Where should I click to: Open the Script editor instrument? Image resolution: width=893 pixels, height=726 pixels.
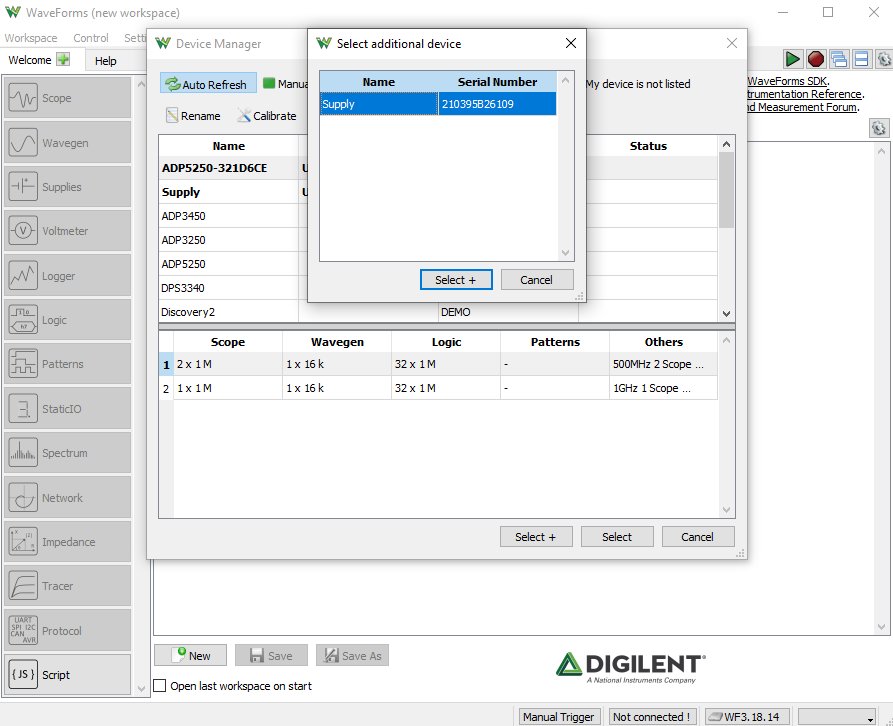67,675
